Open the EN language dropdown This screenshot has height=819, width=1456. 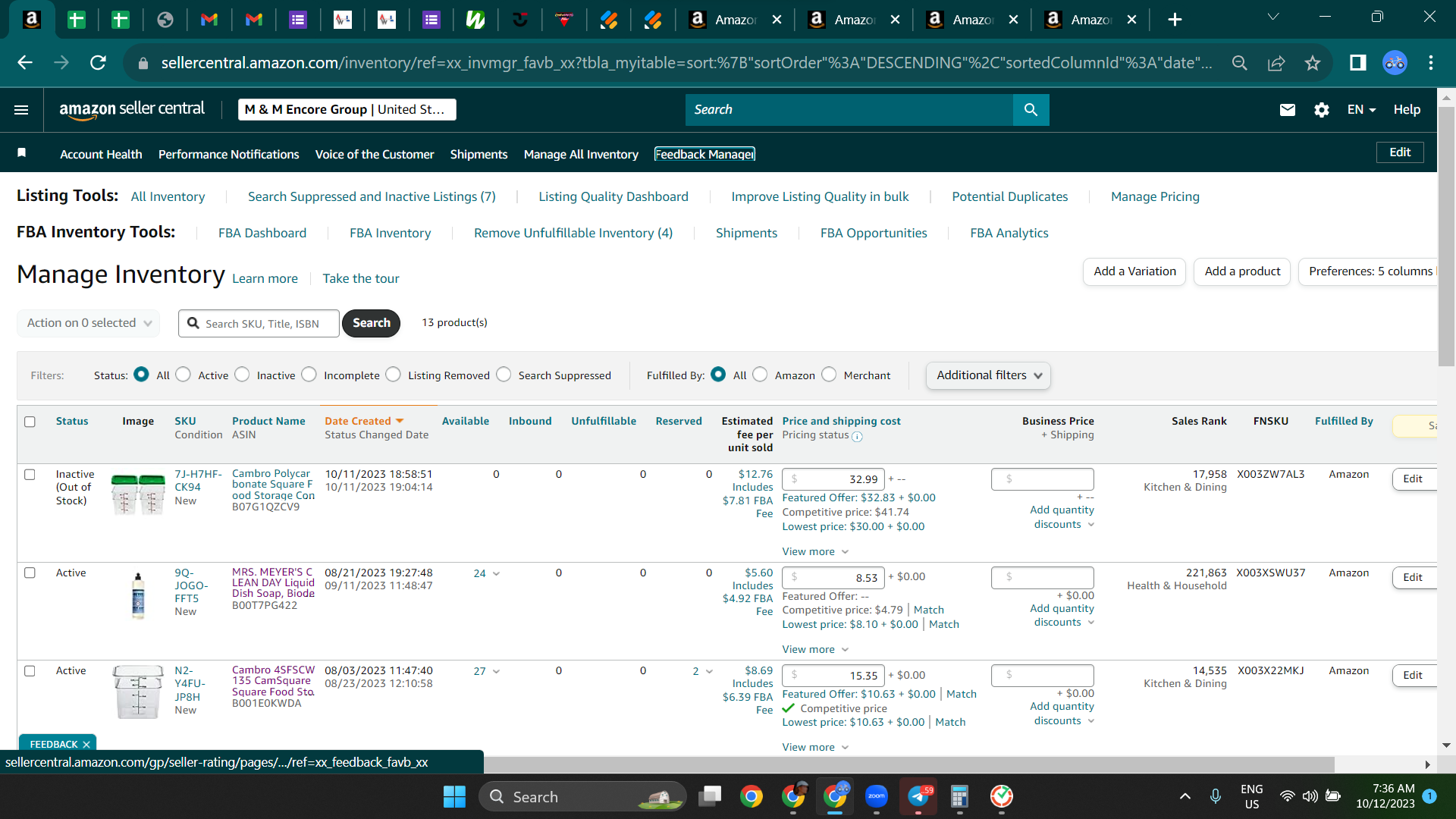1361,110
